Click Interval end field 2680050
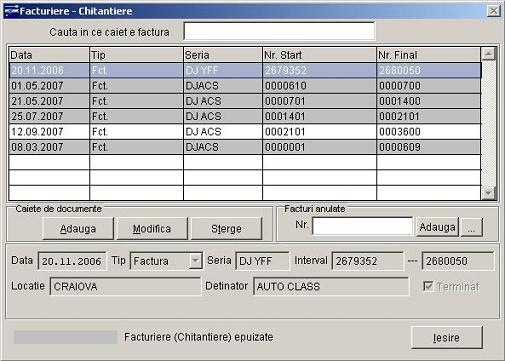The width and height of the screenshot is (505, 361). click(458, 261)
